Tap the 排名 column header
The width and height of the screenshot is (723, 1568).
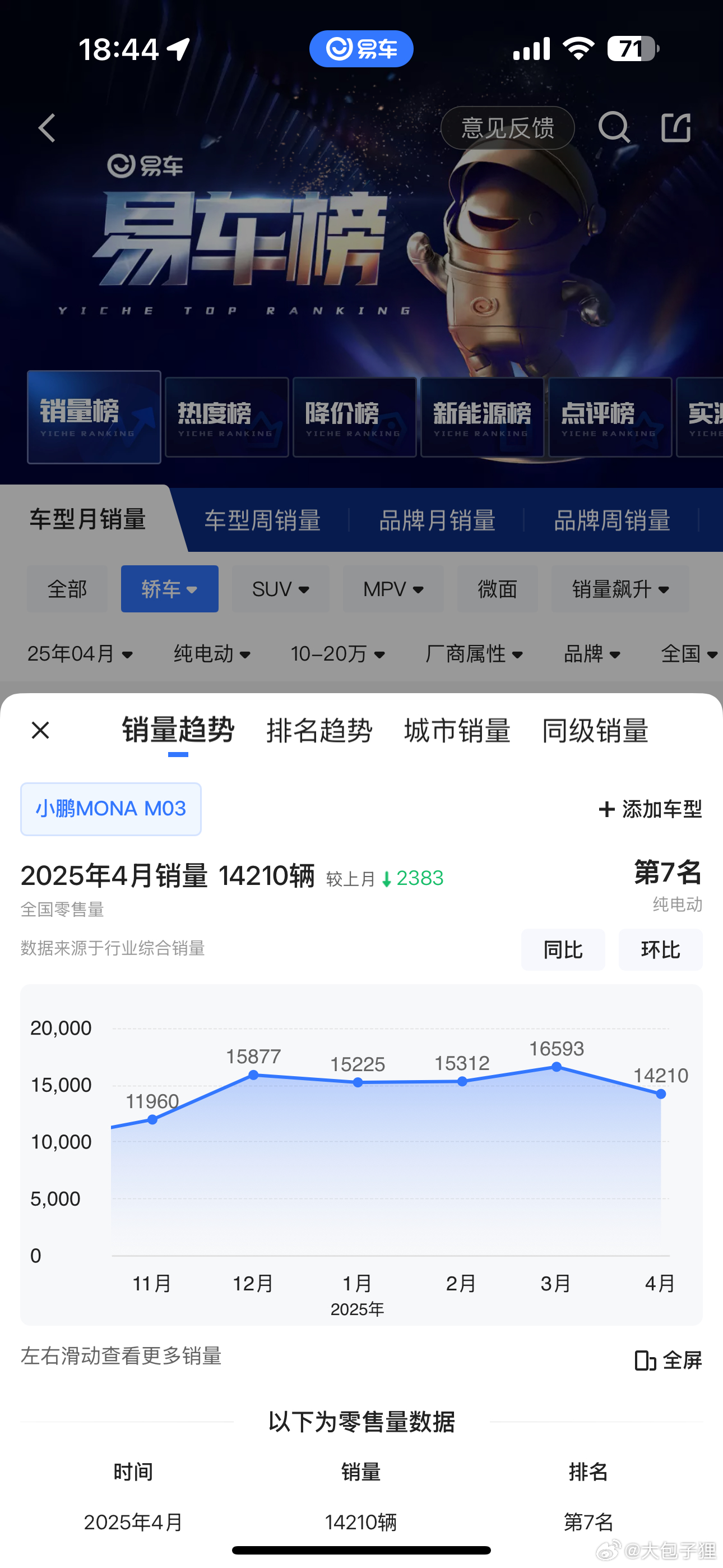point(588,1472)
